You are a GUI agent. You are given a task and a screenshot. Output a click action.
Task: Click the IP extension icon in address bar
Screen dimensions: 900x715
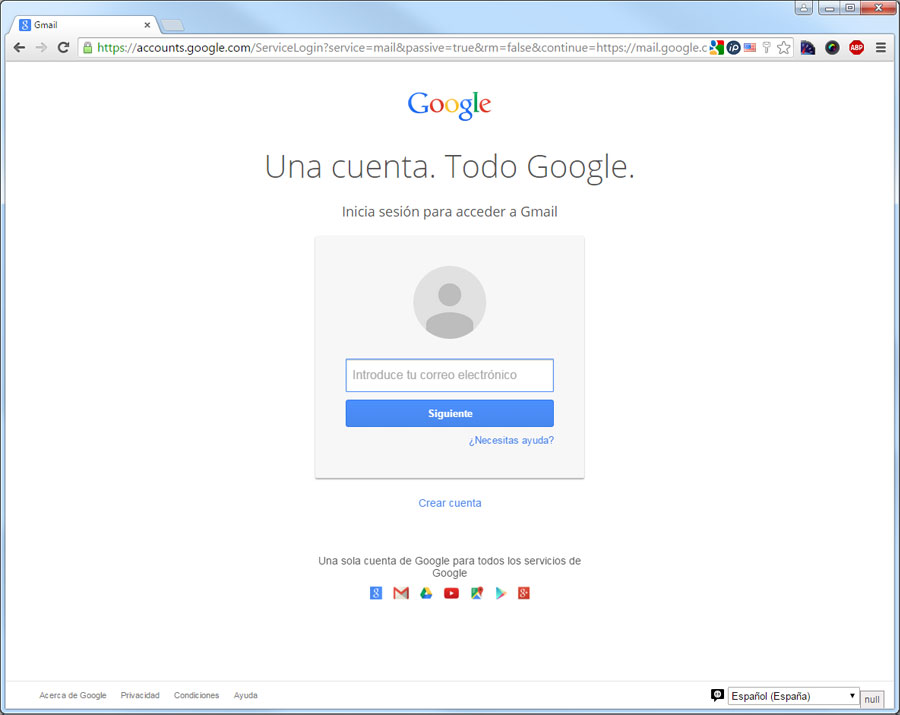(733, 48)
